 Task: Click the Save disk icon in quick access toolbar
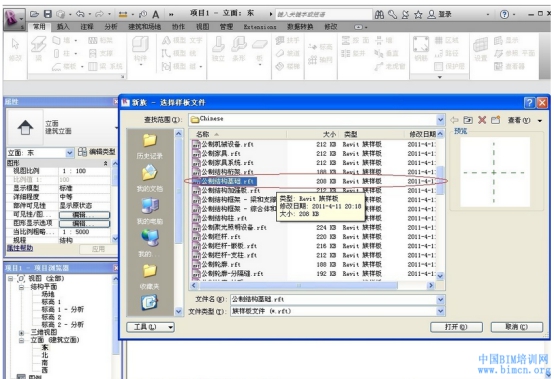click(48, 14)
